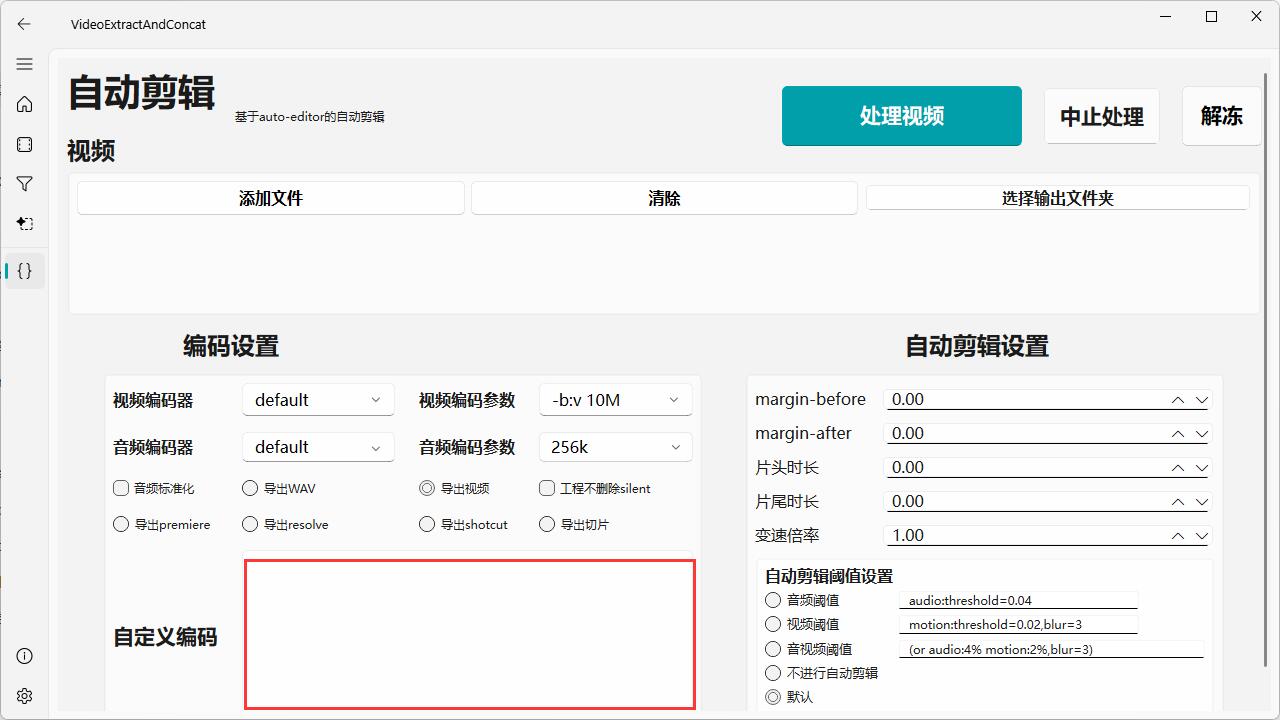
Task: Open the Home page icon
Action: pos(25,104)
